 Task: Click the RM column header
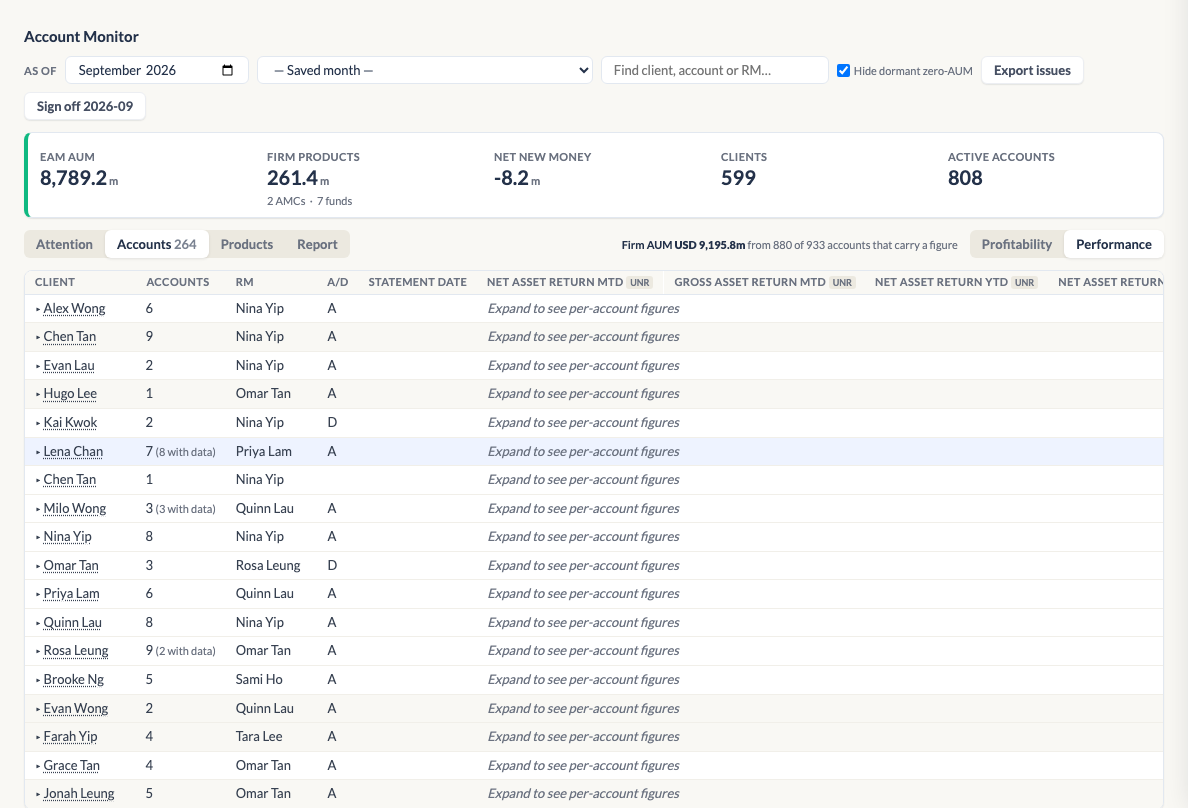(244, 282)
